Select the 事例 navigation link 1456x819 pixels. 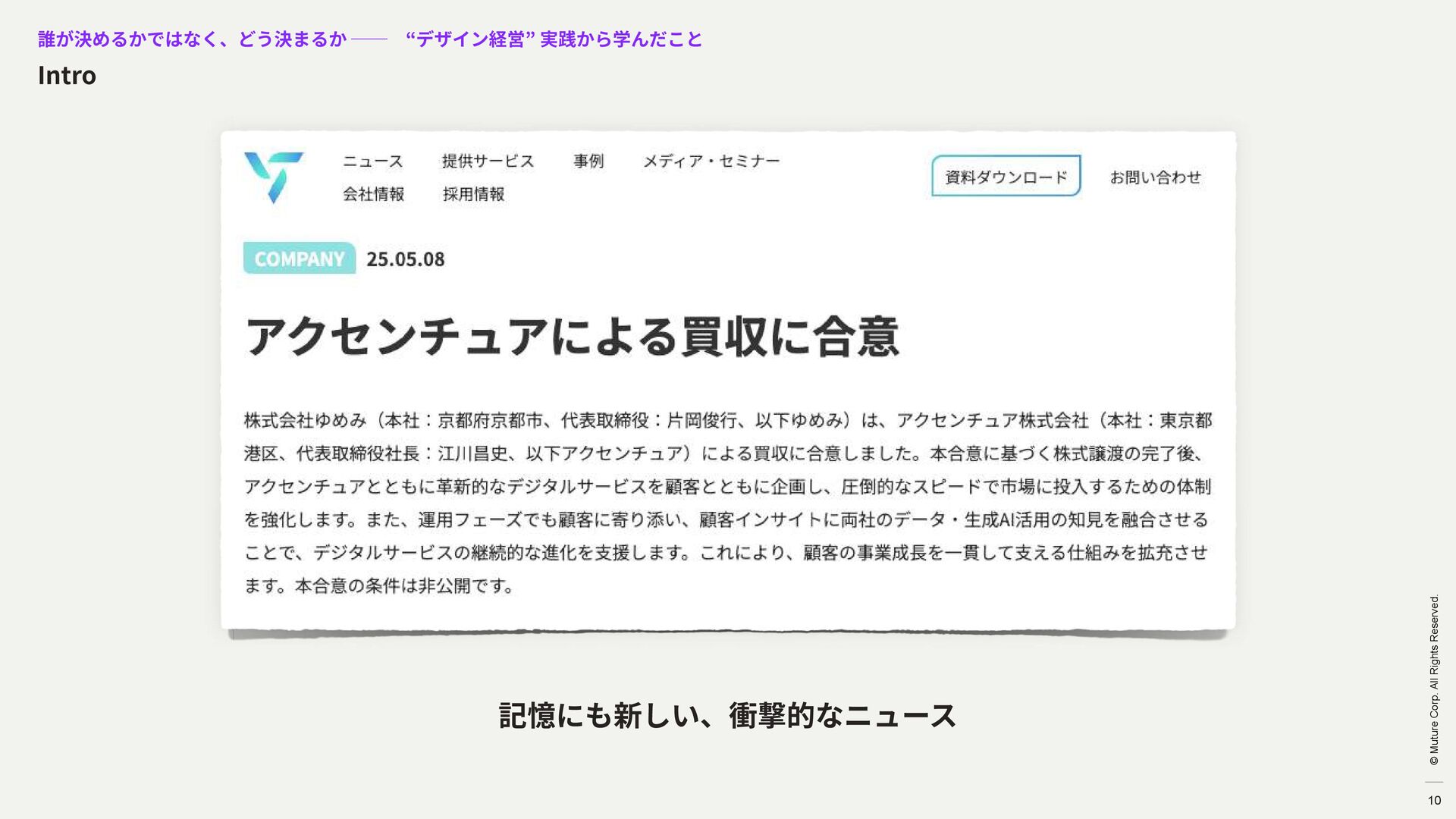(588, 162)
